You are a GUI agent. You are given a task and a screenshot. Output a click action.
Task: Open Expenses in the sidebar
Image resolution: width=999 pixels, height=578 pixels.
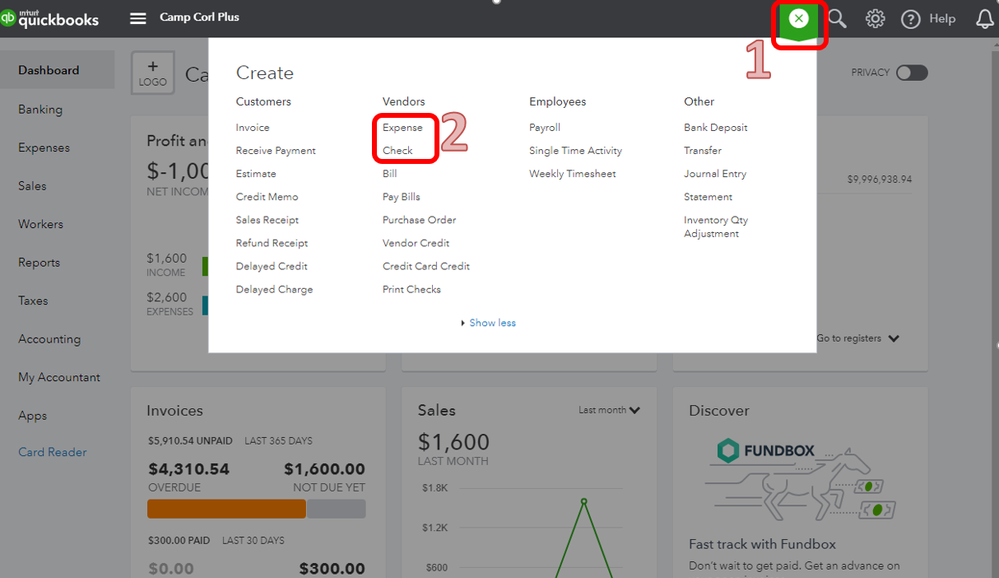[x=44, y=148]
